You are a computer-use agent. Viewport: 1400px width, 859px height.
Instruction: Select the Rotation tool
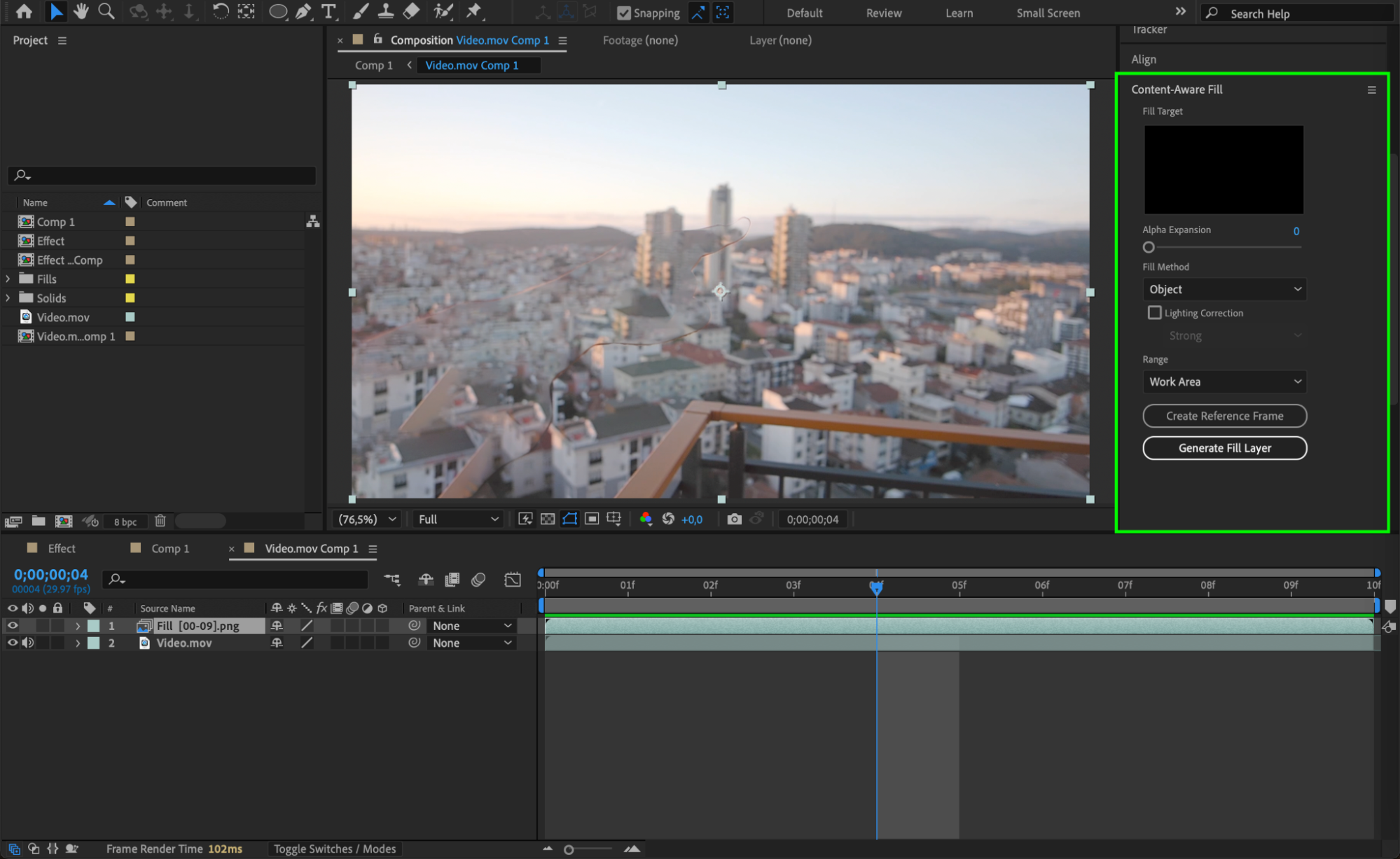[x=220, y=11]
